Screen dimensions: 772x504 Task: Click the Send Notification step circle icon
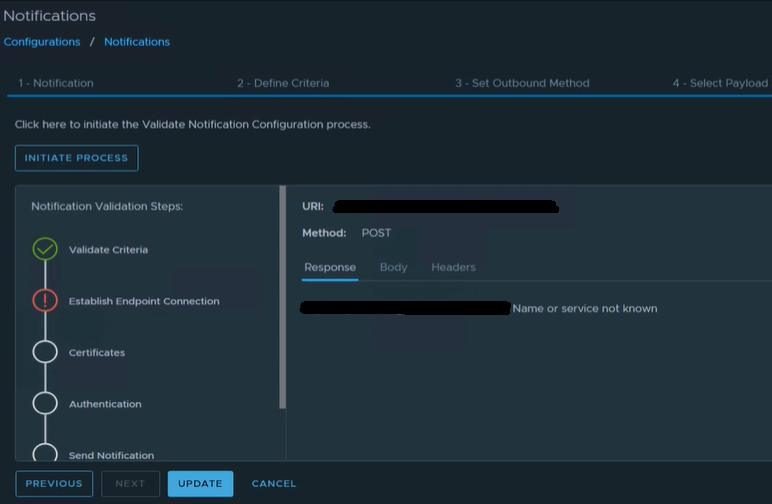(45, 452)
